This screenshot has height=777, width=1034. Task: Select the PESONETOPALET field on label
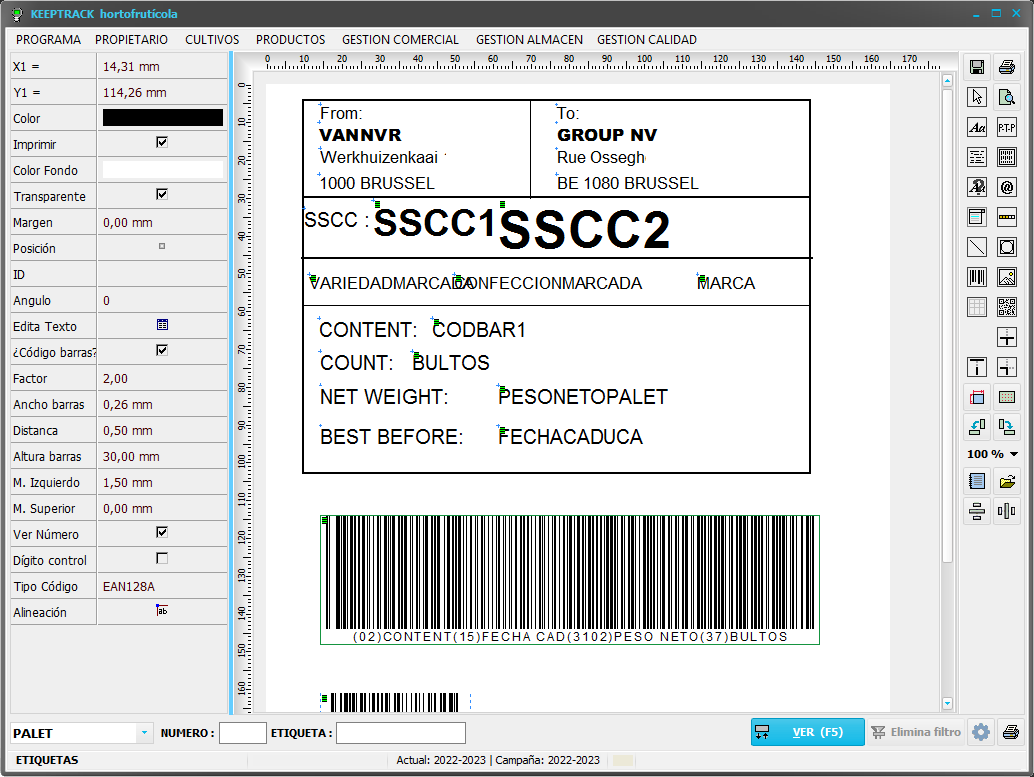[583, 397]
